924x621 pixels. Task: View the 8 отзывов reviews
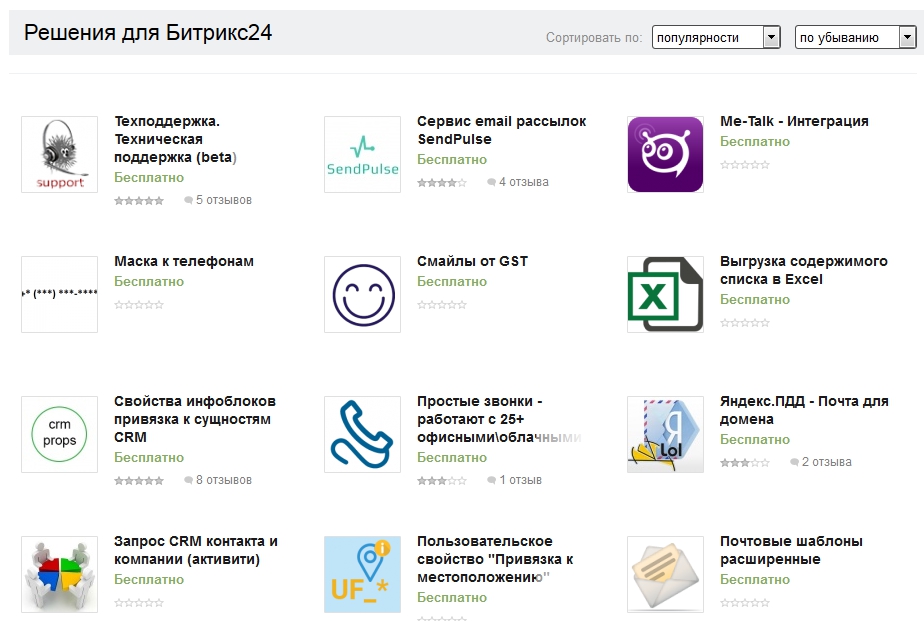pos(224,480)
